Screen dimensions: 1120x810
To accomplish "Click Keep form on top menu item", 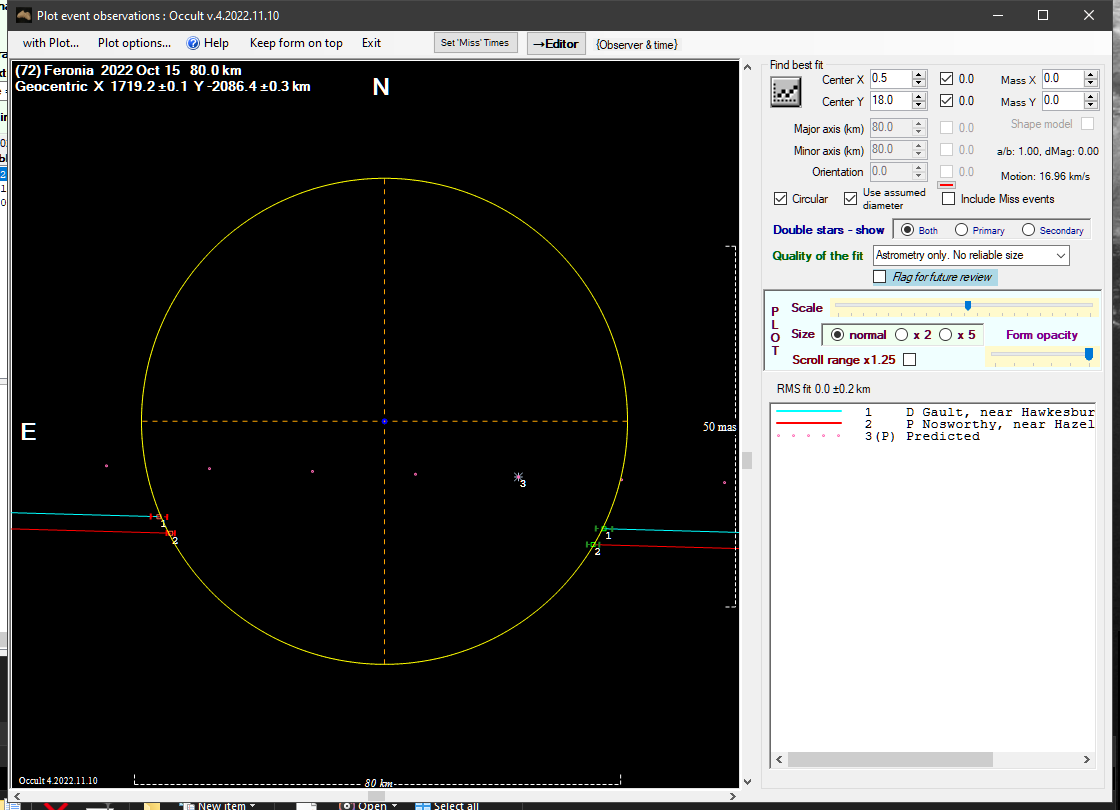I will pyautogui.click(x=296, y=43).
